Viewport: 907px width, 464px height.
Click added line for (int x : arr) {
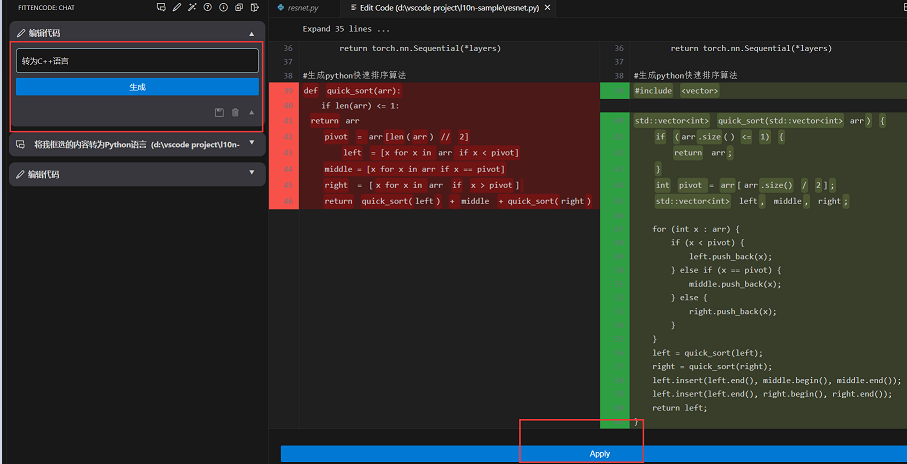(696, 229)
